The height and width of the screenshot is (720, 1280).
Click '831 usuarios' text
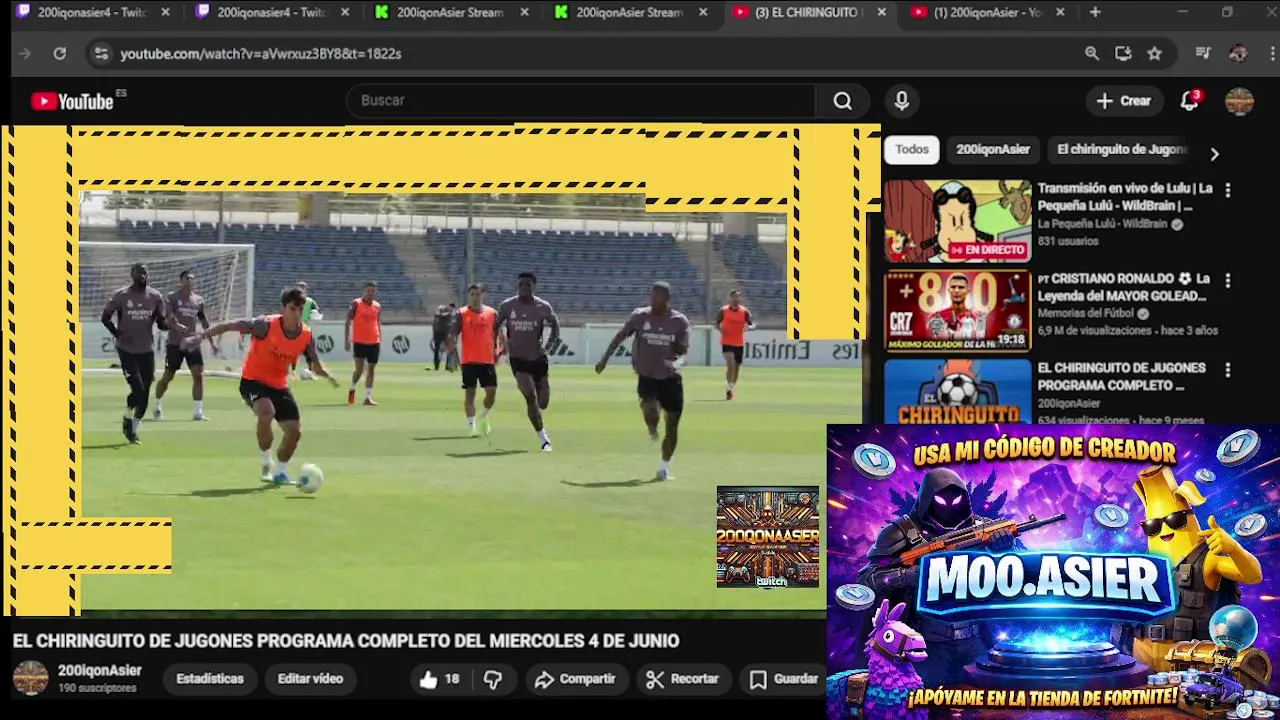click(x=1068, y=241)
